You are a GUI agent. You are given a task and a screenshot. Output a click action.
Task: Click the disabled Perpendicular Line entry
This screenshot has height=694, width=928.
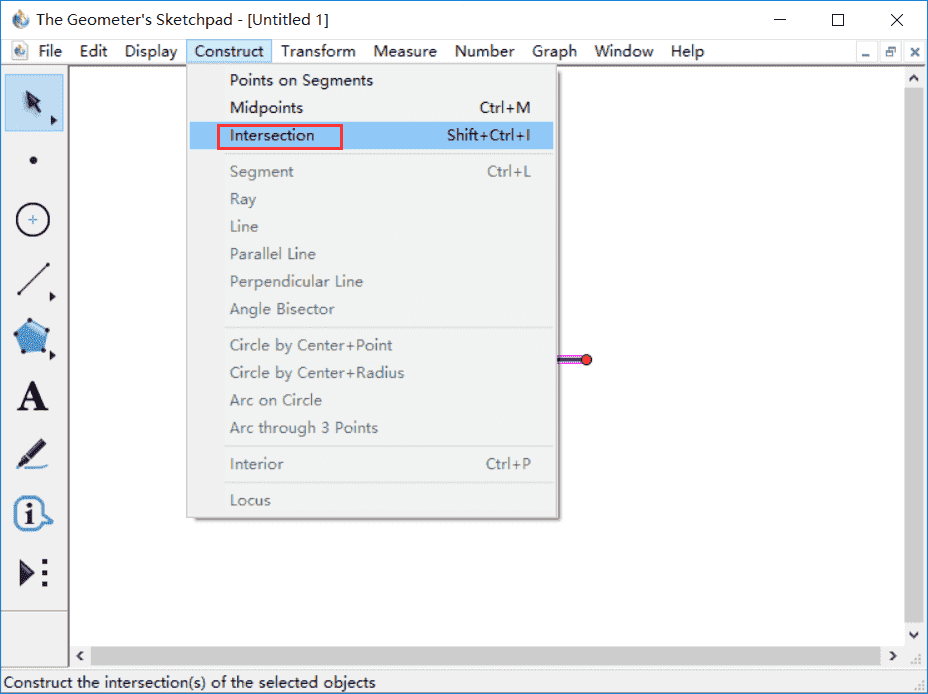click(372, 282)
